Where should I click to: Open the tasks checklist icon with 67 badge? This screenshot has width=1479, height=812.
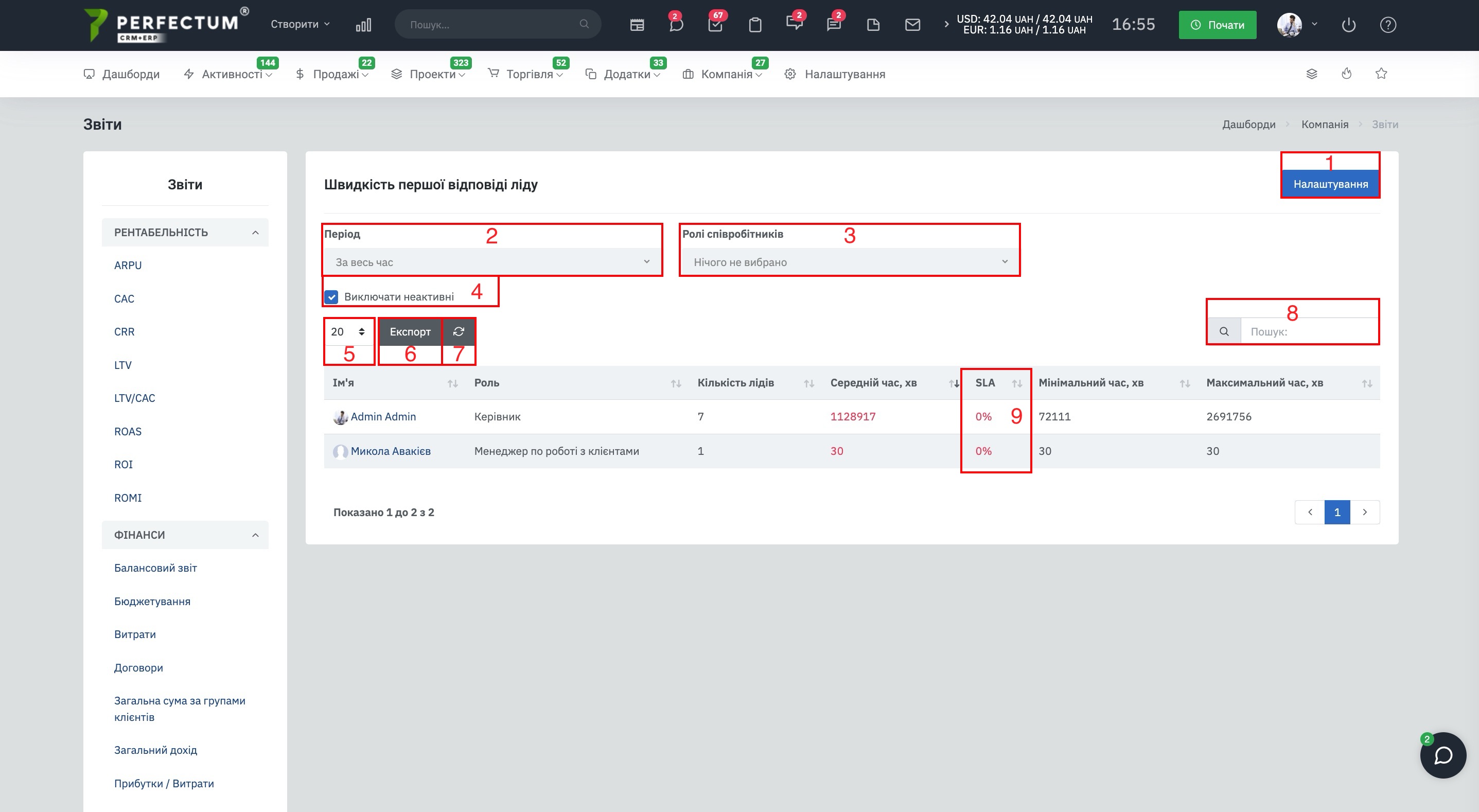[x=715, y=25]
